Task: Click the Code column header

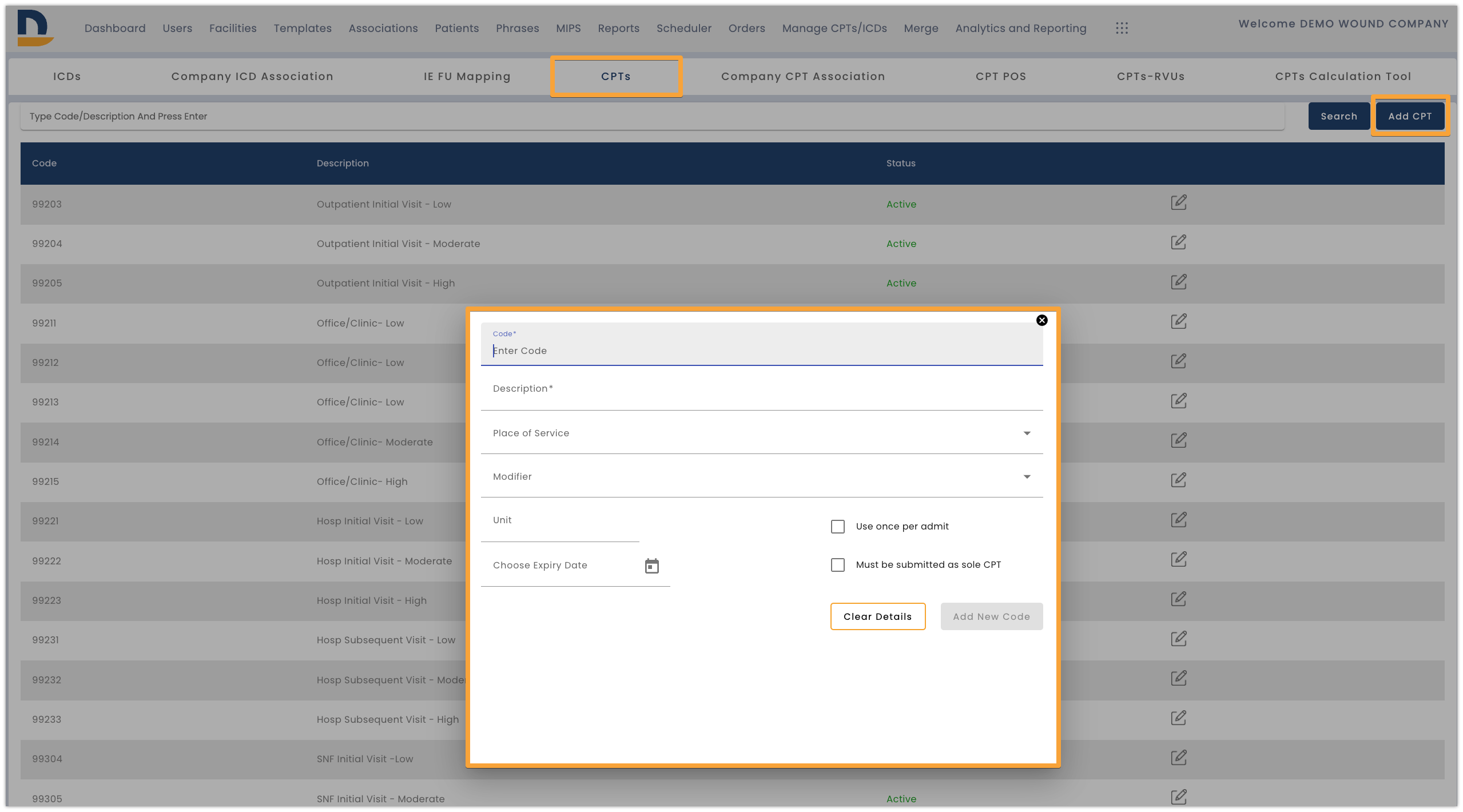Action: (x=44, y=164)
